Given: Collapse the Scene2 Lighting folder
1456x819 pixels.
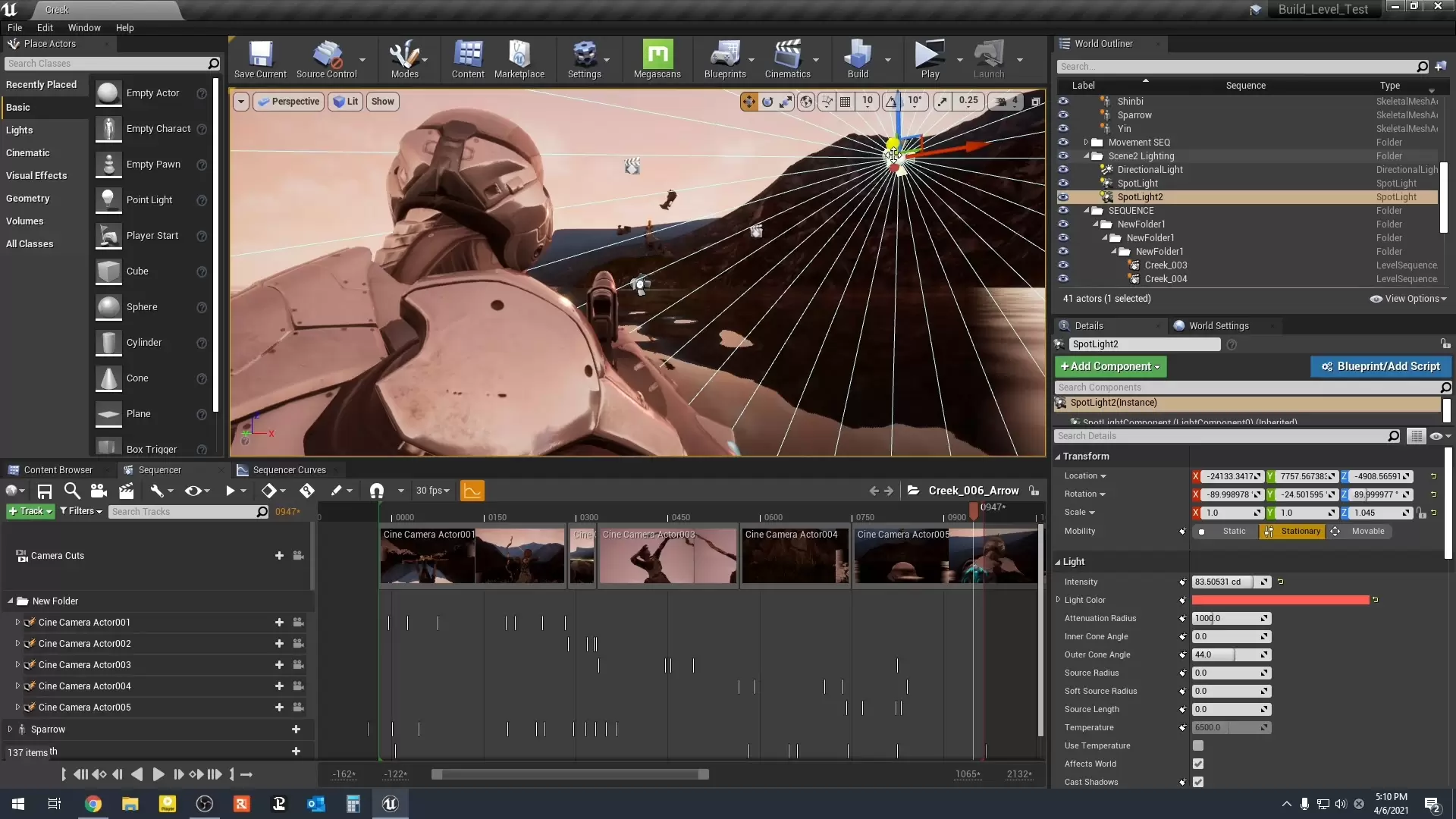Looking at the screenshot, I should 1087,156.
